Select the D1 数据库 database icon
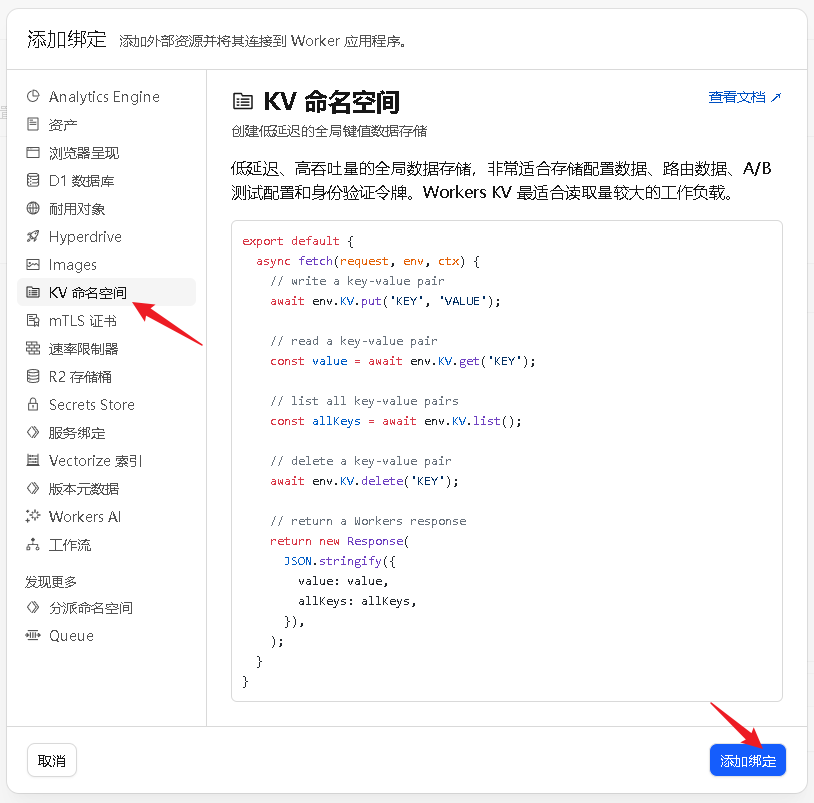Viewport: 814px width, 803px height. [33, 181]
